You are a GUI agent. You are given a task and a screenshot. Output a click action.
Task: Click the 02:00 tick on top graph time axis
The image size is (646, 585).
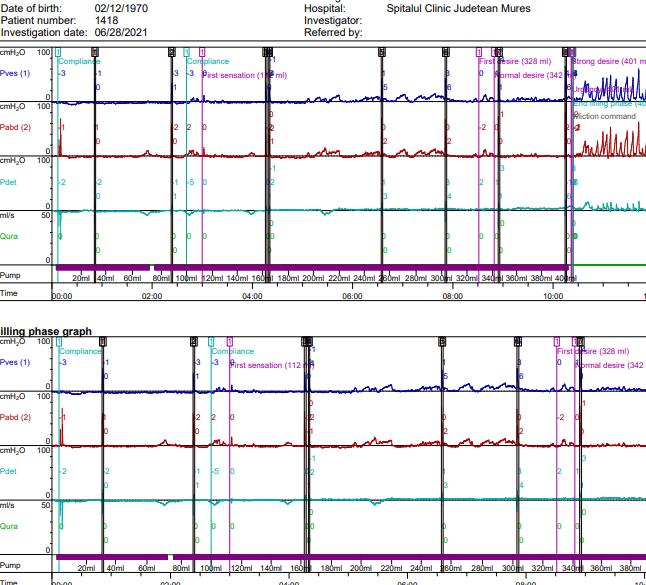152,296
